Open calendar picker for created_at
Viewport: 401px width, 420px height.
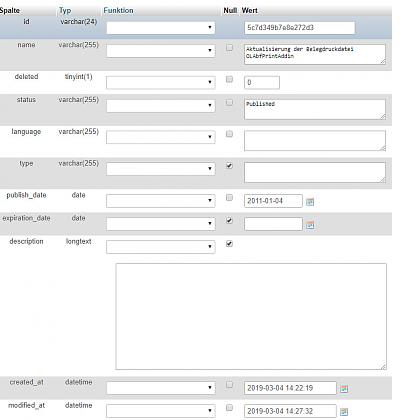(x=344, y=389)
